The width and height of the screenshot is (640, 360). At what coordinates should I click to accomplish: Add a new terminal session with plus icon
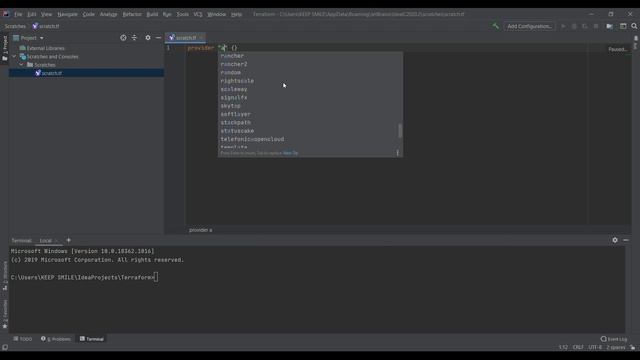(69, 240)
